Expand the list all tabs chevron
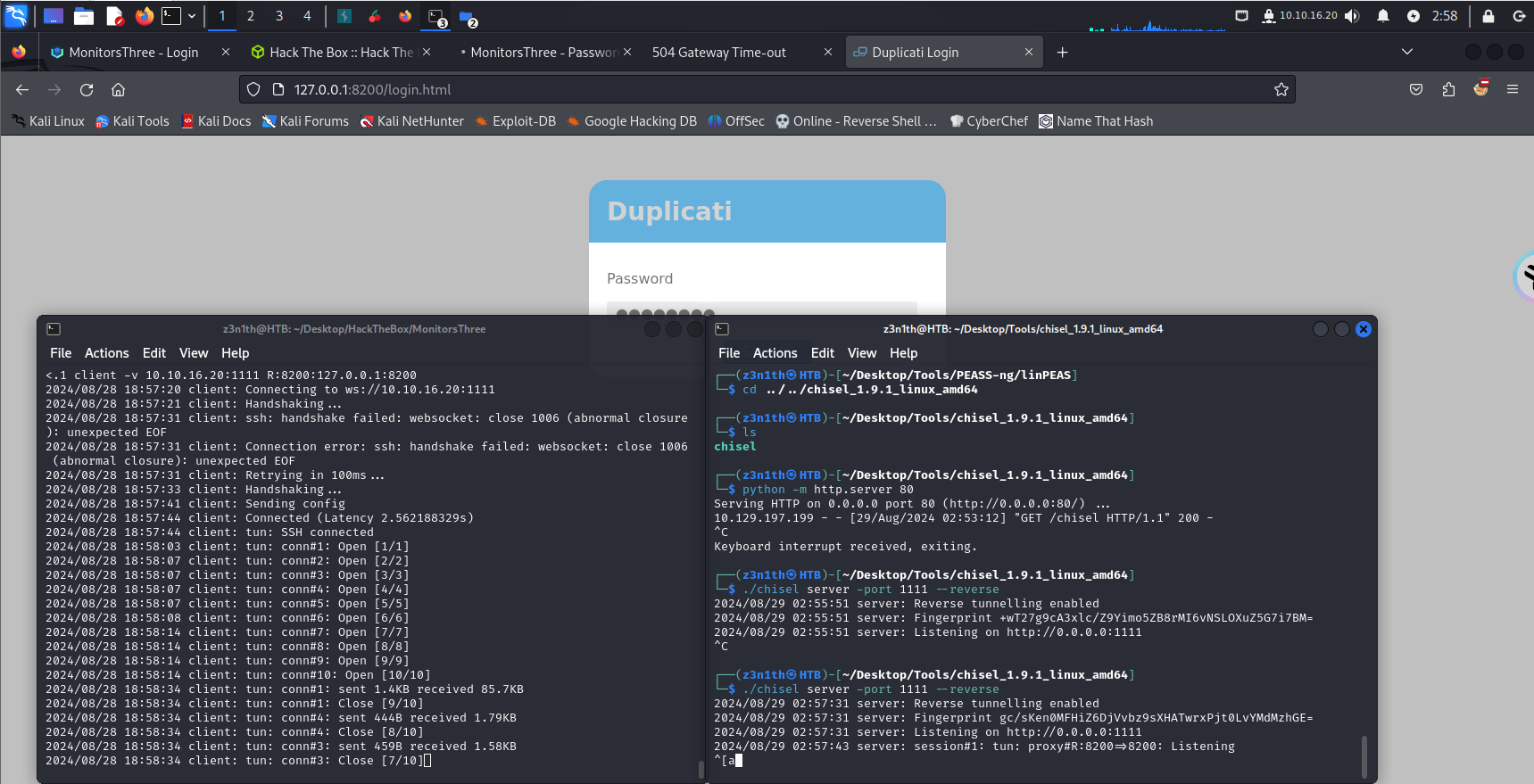 point(1407,52)
